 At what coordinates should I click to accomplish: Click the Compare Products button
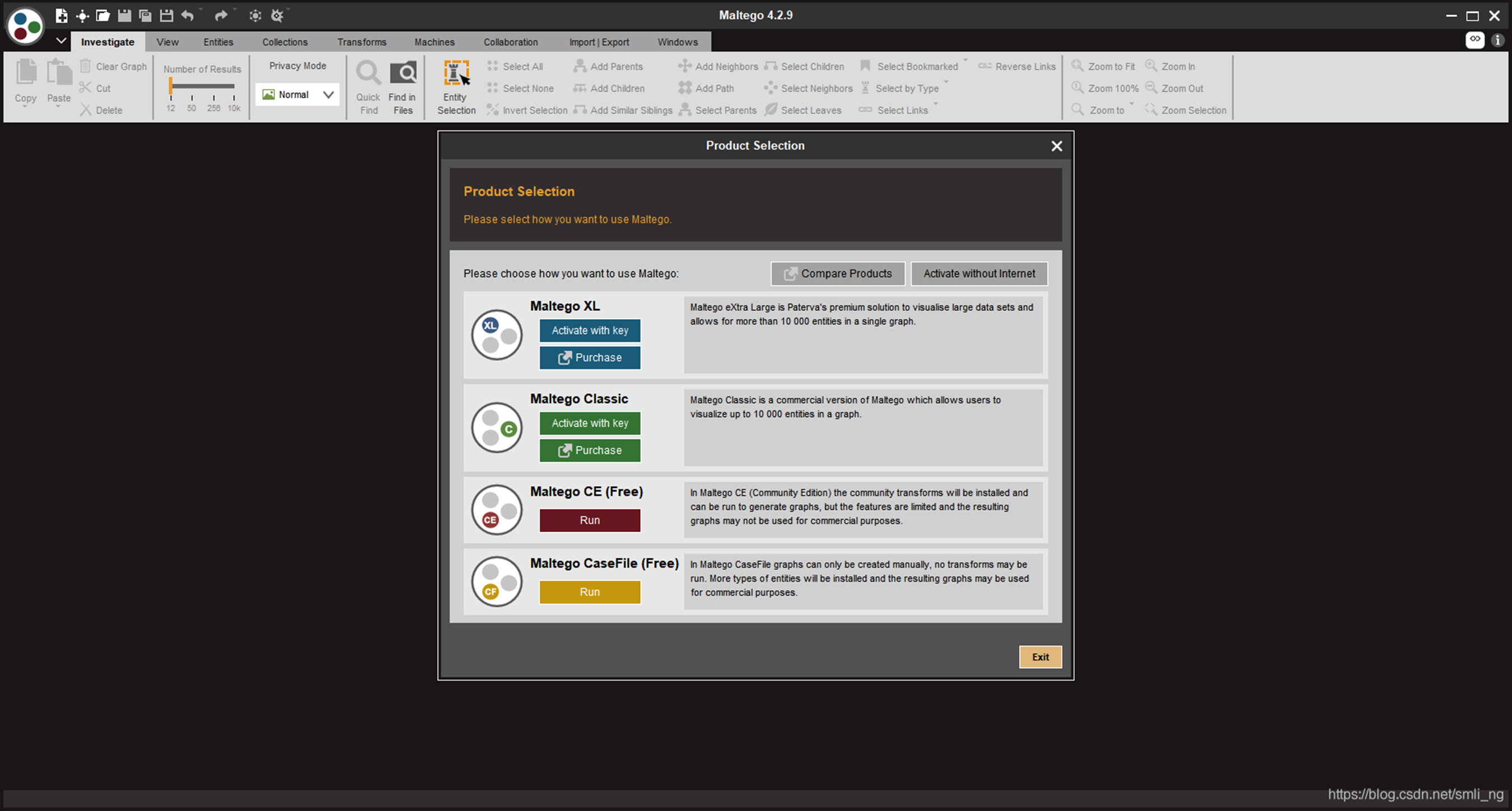[x=838, y=274]
